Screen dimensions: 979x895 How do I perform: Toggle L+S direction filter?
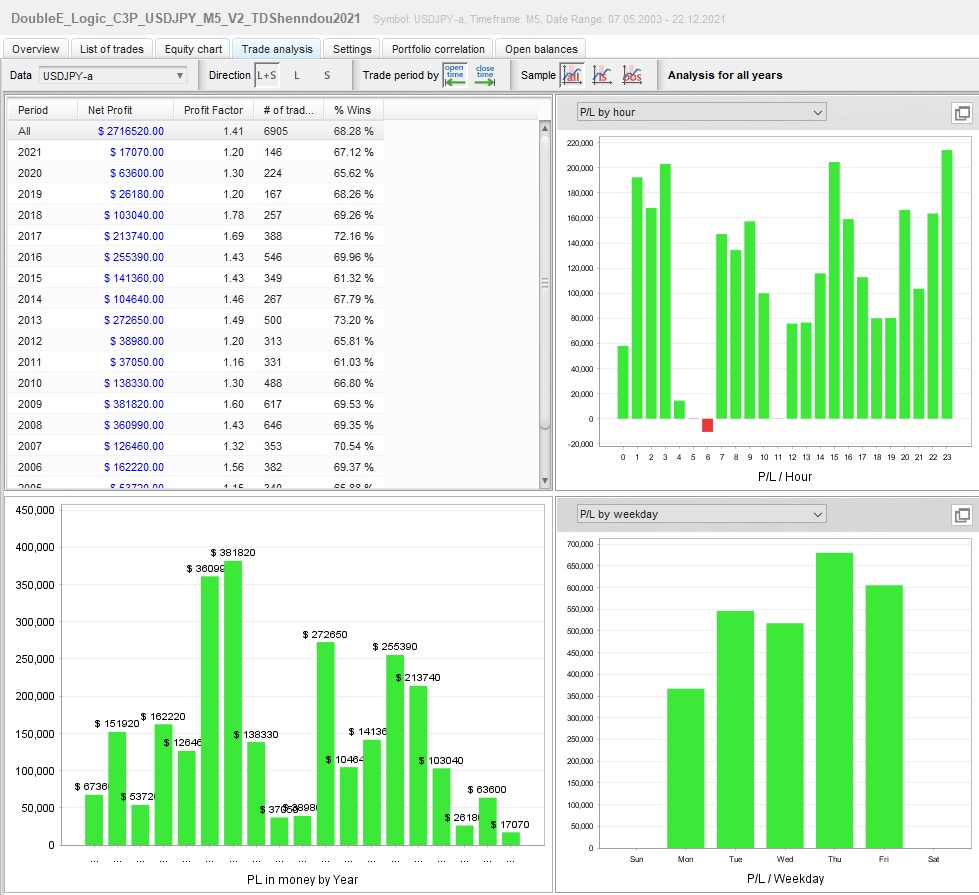point(267,75)
